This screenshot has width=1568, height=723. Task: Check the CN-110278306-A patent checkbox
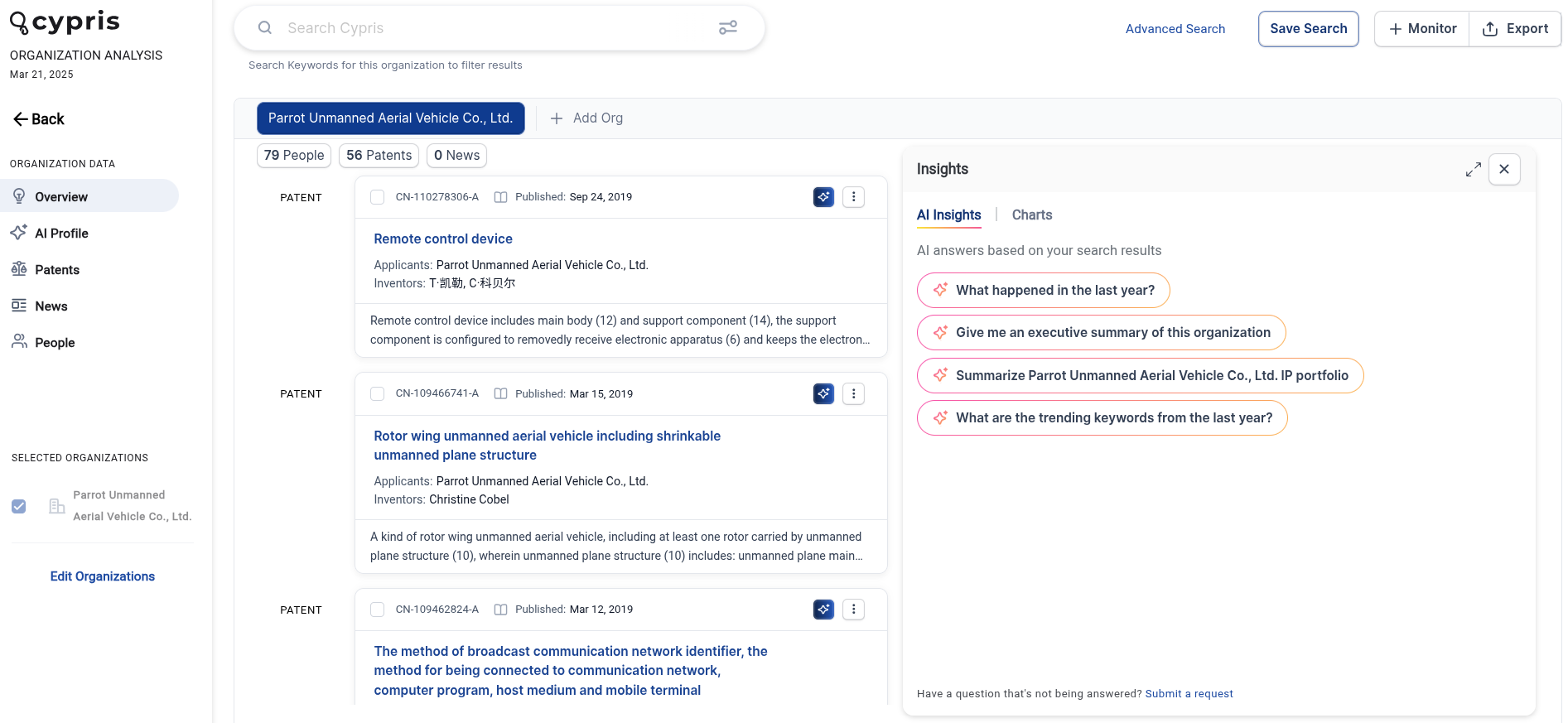pyautogui.click(x=378, y=197)
